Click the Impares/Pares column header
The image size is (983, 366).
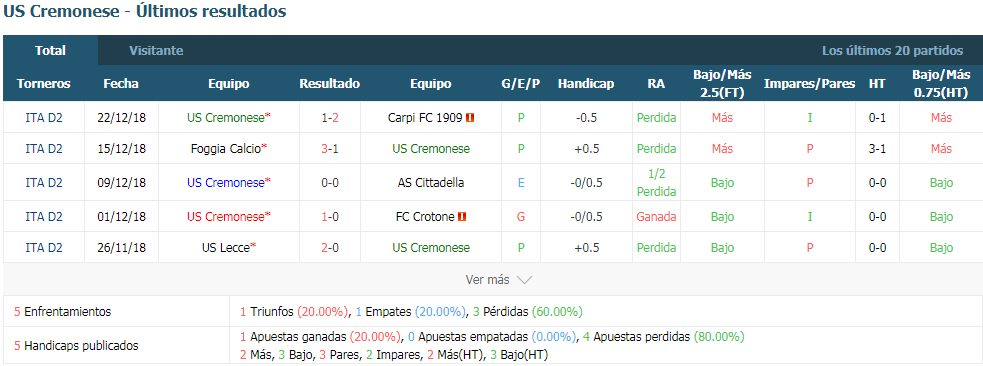[809, 83]
